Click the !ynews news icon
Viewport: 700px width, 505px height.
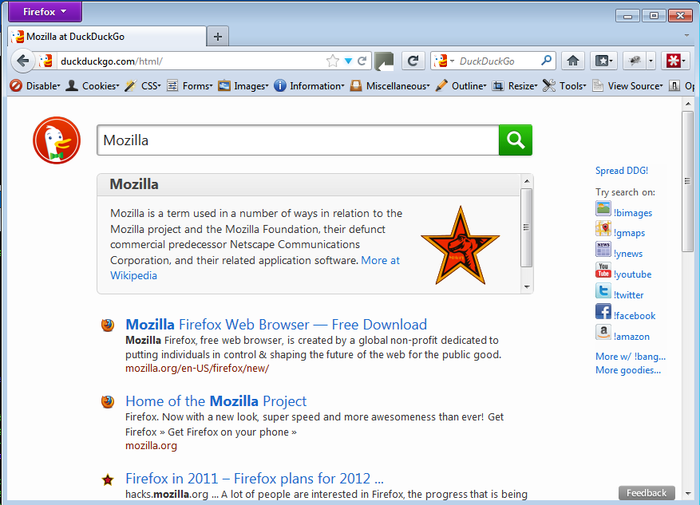[x=603, y=249]
